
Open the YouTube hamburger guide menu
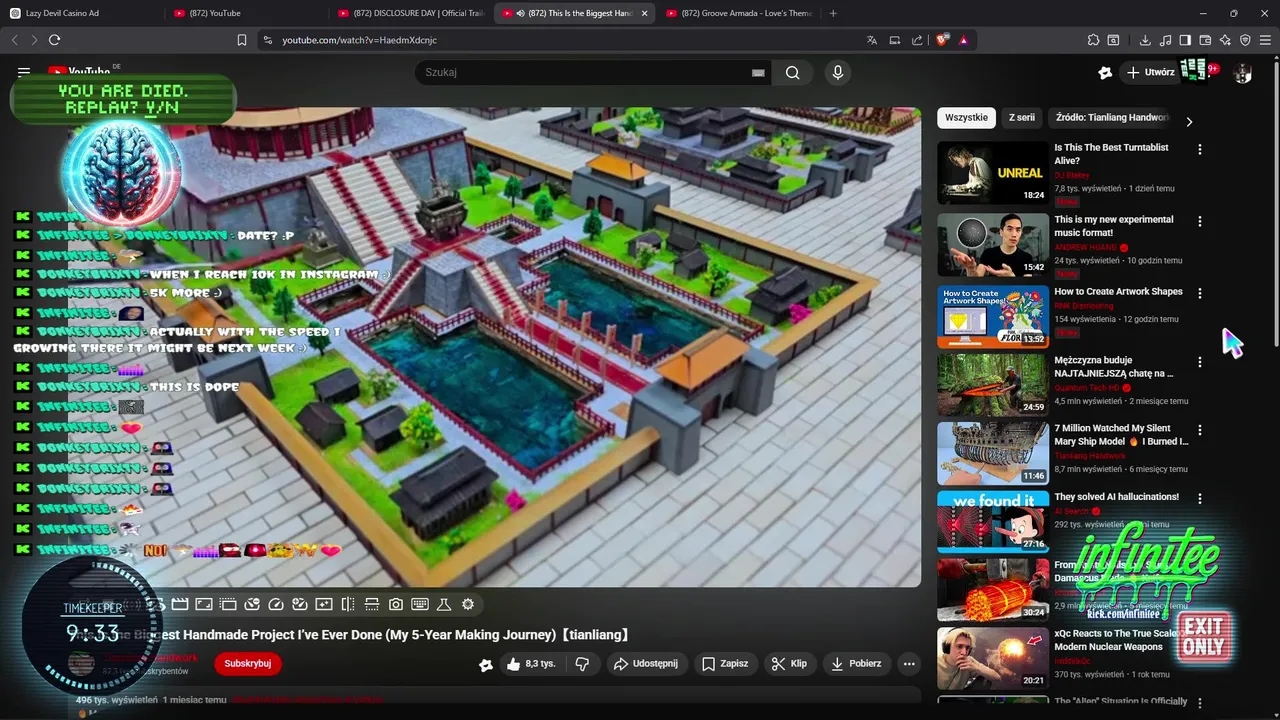pyautogui.click(x=24, y=72)
